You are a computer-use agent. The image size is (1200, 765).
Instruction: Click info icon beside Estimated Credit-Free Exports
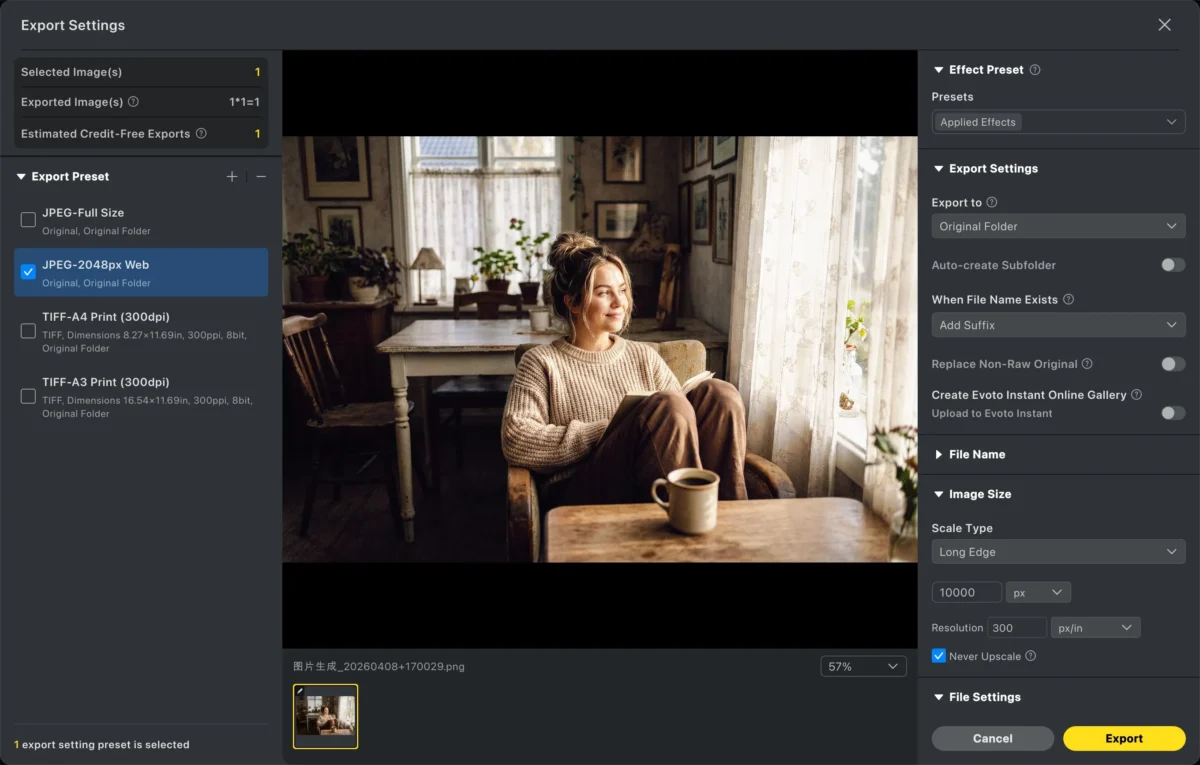201,134
